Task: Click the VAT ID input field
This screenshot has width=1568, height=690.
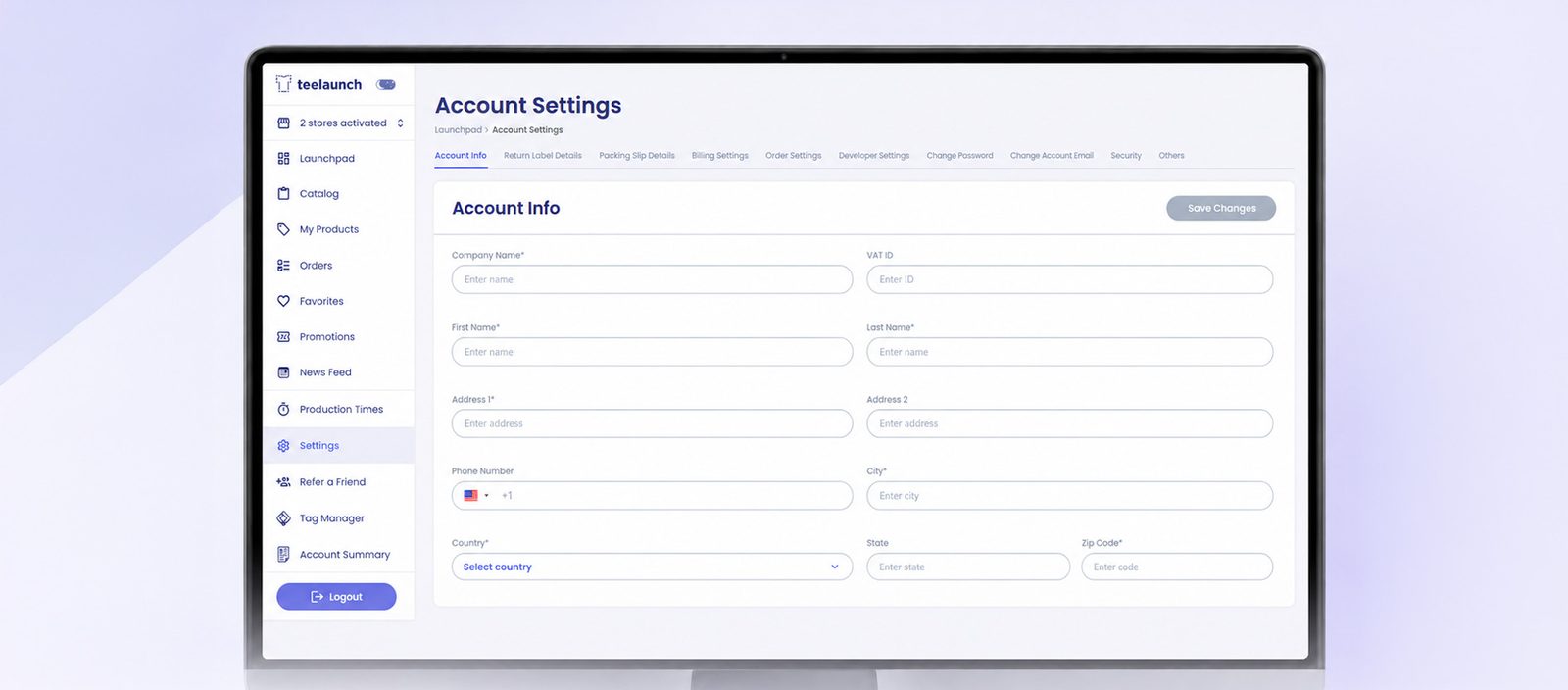Action: 1069,279
